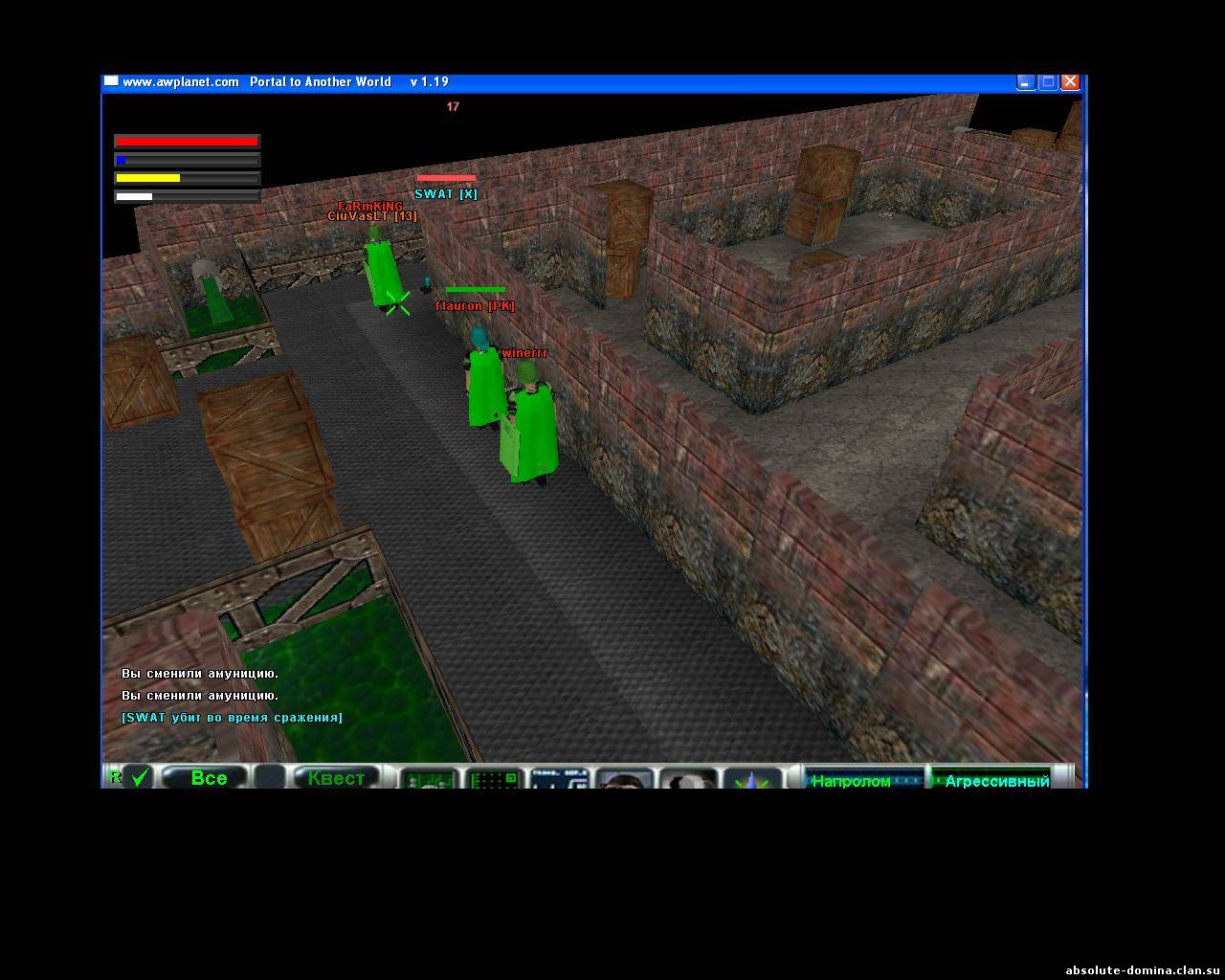Click the white experience bar
The height and width of the screenshot is (980, 1225).
188,196
